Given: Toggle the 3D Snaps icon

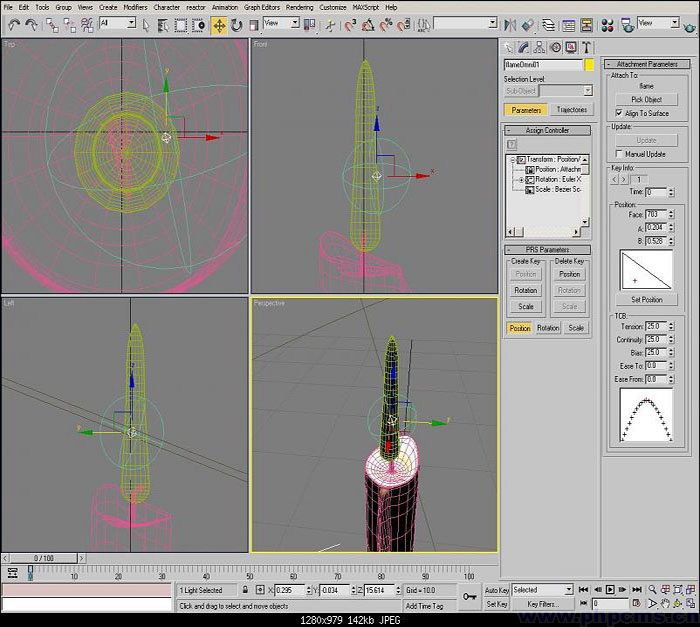Looking at the screenshot, I should coord(350,25).
